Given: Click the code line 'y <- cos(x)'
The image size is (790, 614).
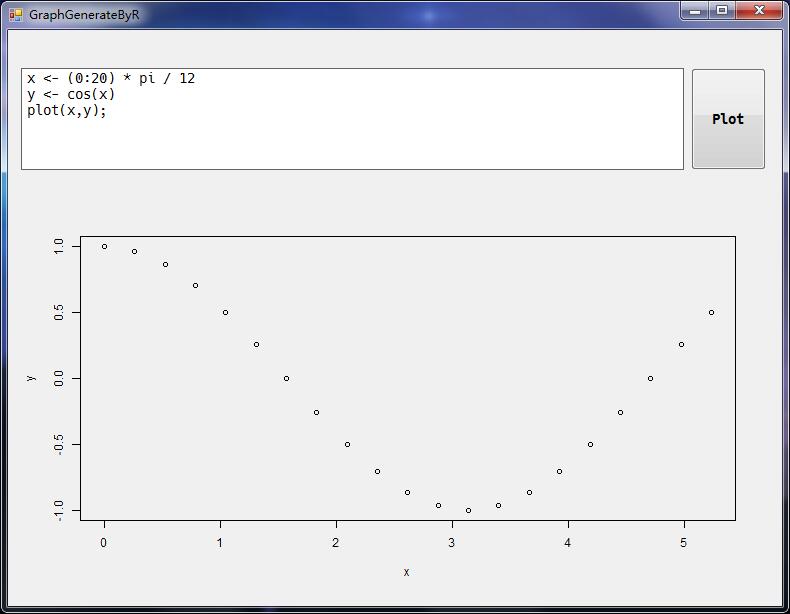Looking at the screenshot, I should tap(71, 94).
